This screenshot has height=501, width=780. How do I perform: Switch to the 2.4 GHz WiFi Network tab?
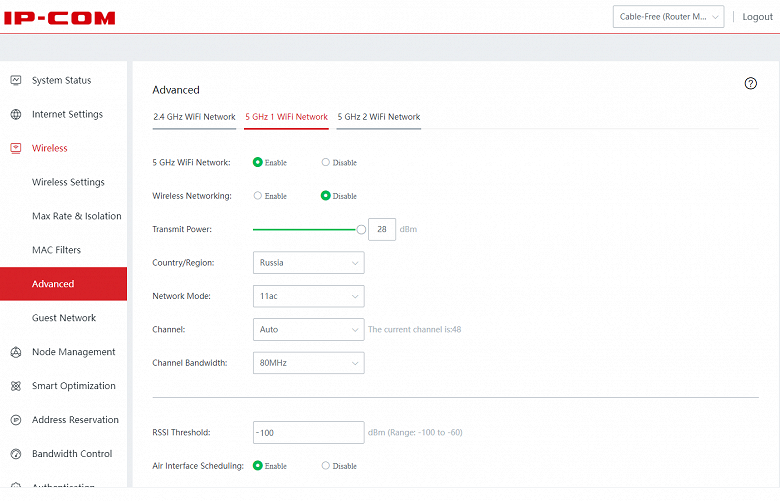click(194, 117)
